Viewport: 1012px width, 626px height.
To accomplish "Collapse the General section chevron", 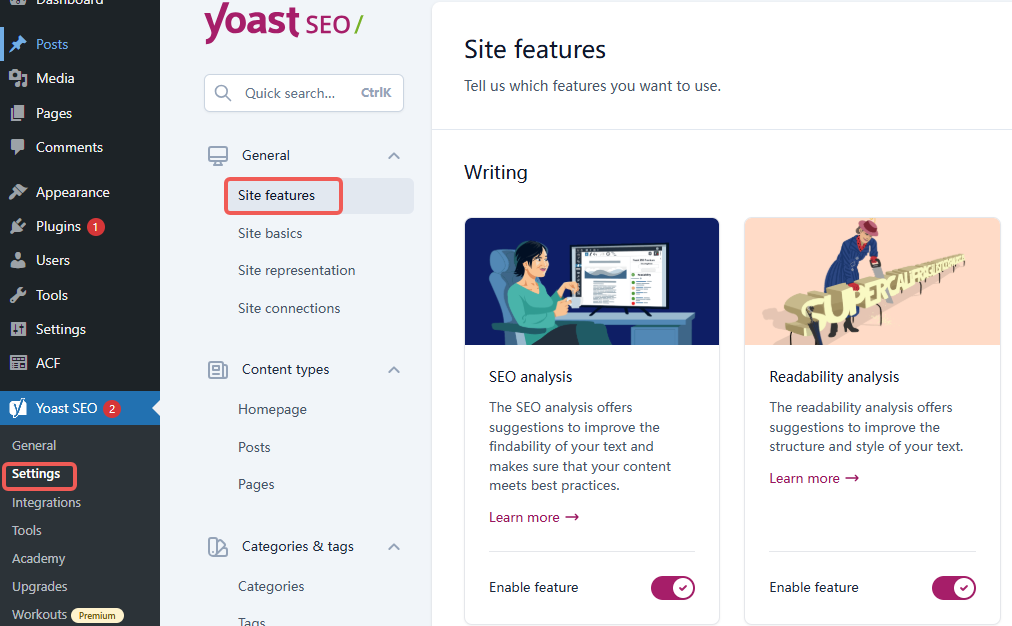I will click(394, 156).
